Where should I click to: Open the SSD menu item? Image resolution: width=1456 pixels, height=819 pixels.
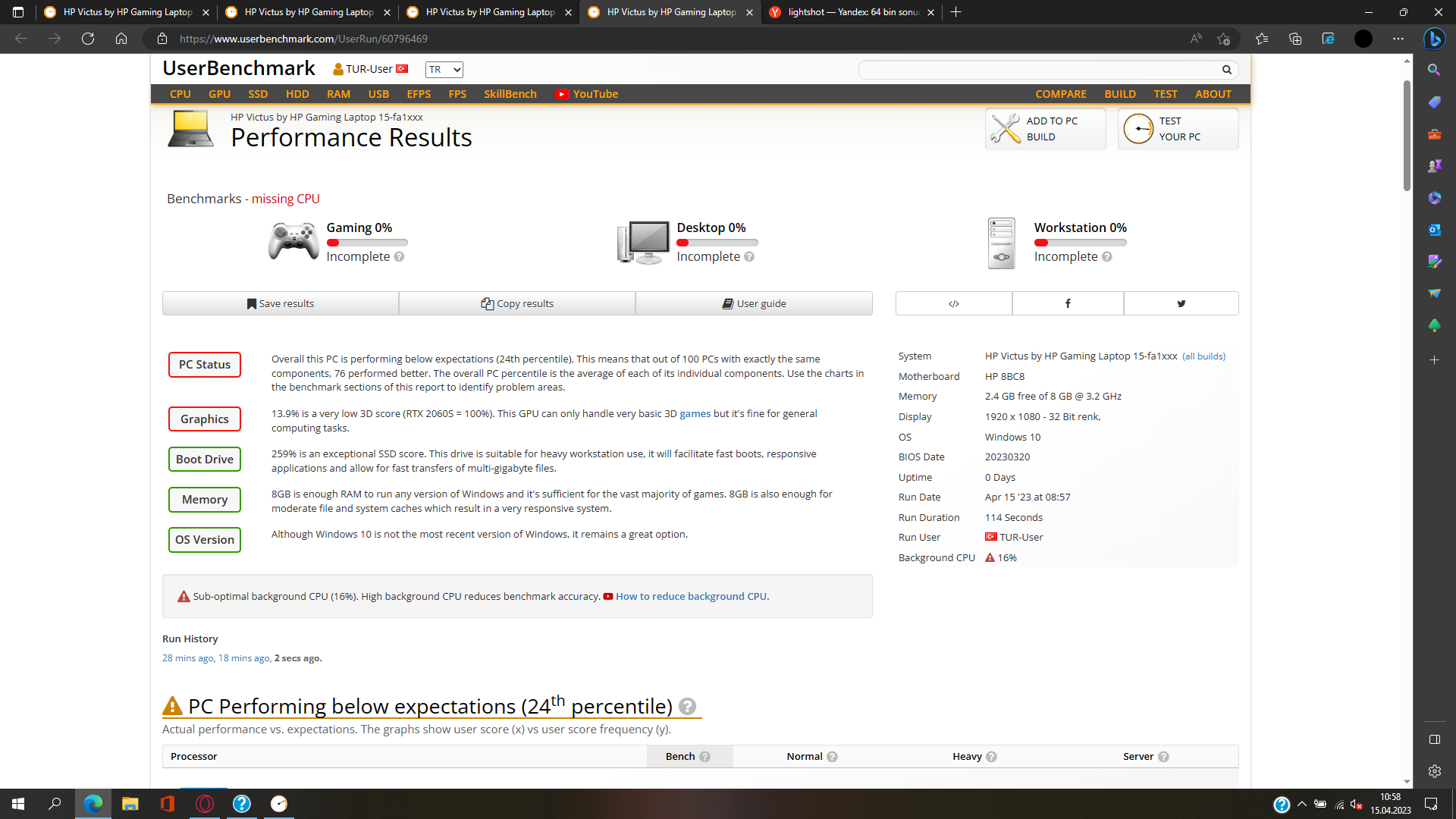click(258, 94)
